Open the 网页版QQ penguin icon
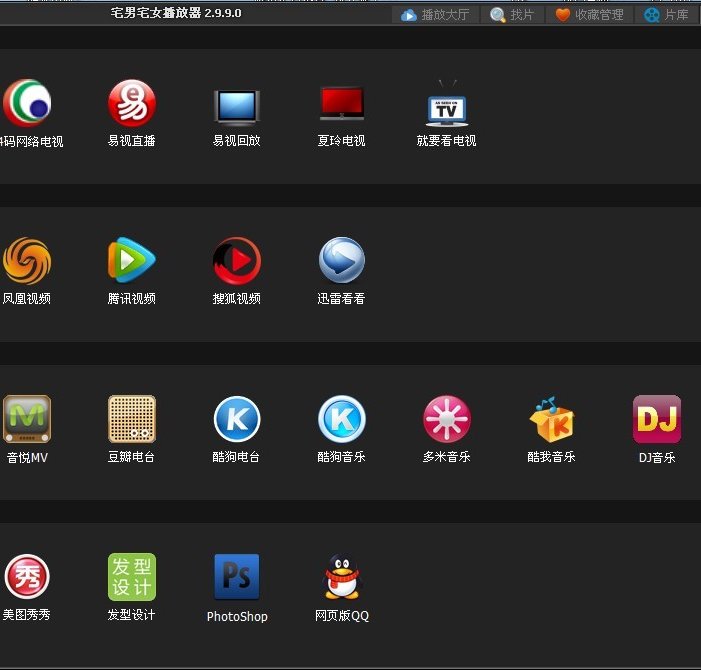Screen dimensions: 701x670 342,577
